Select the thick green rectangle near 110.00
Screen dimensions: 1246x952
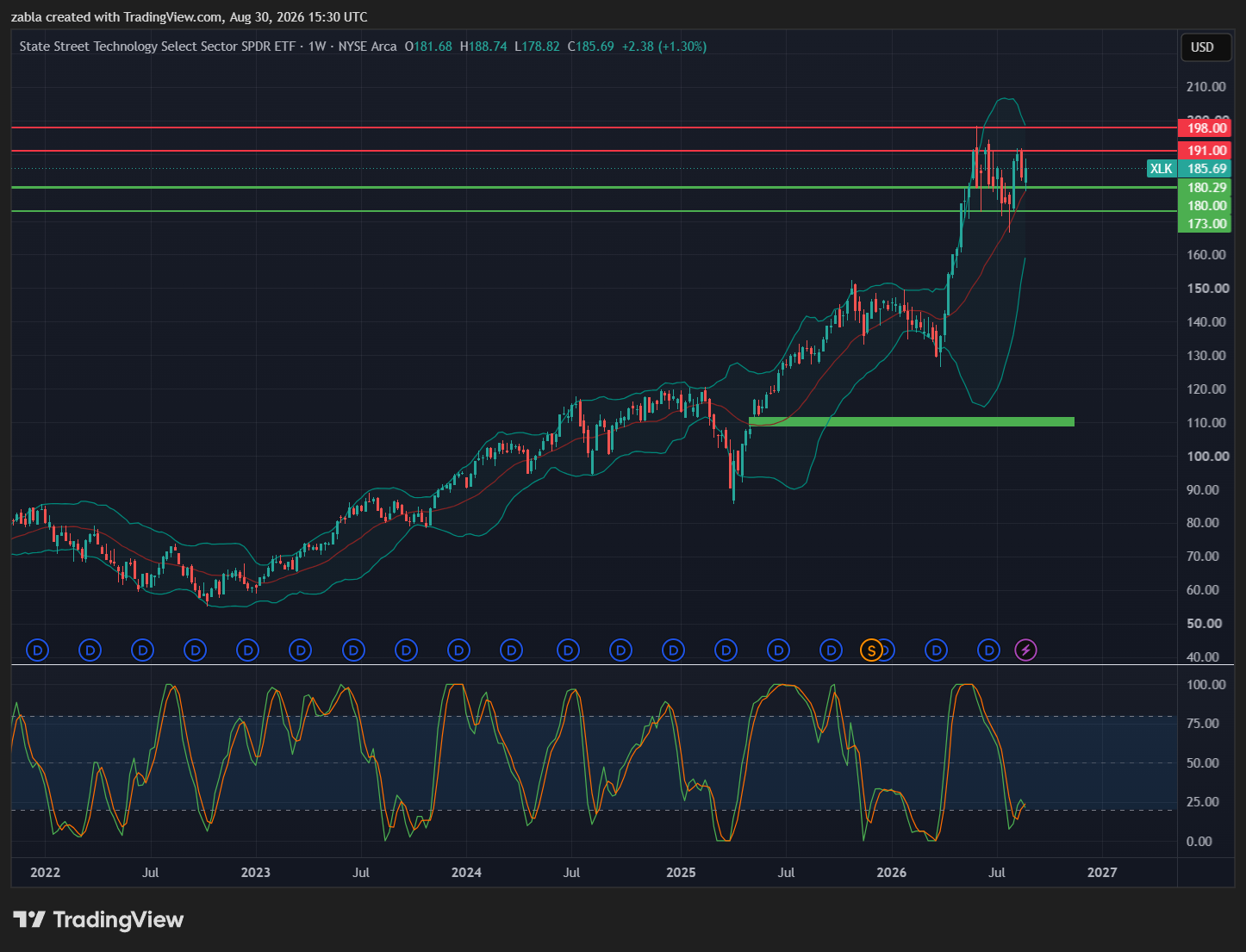coord(912,421)
